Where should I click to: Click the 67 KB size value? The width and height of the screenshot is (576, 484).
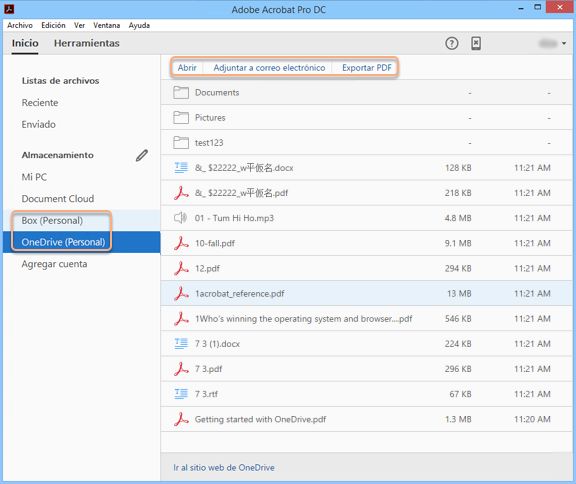tap(460, 394)
